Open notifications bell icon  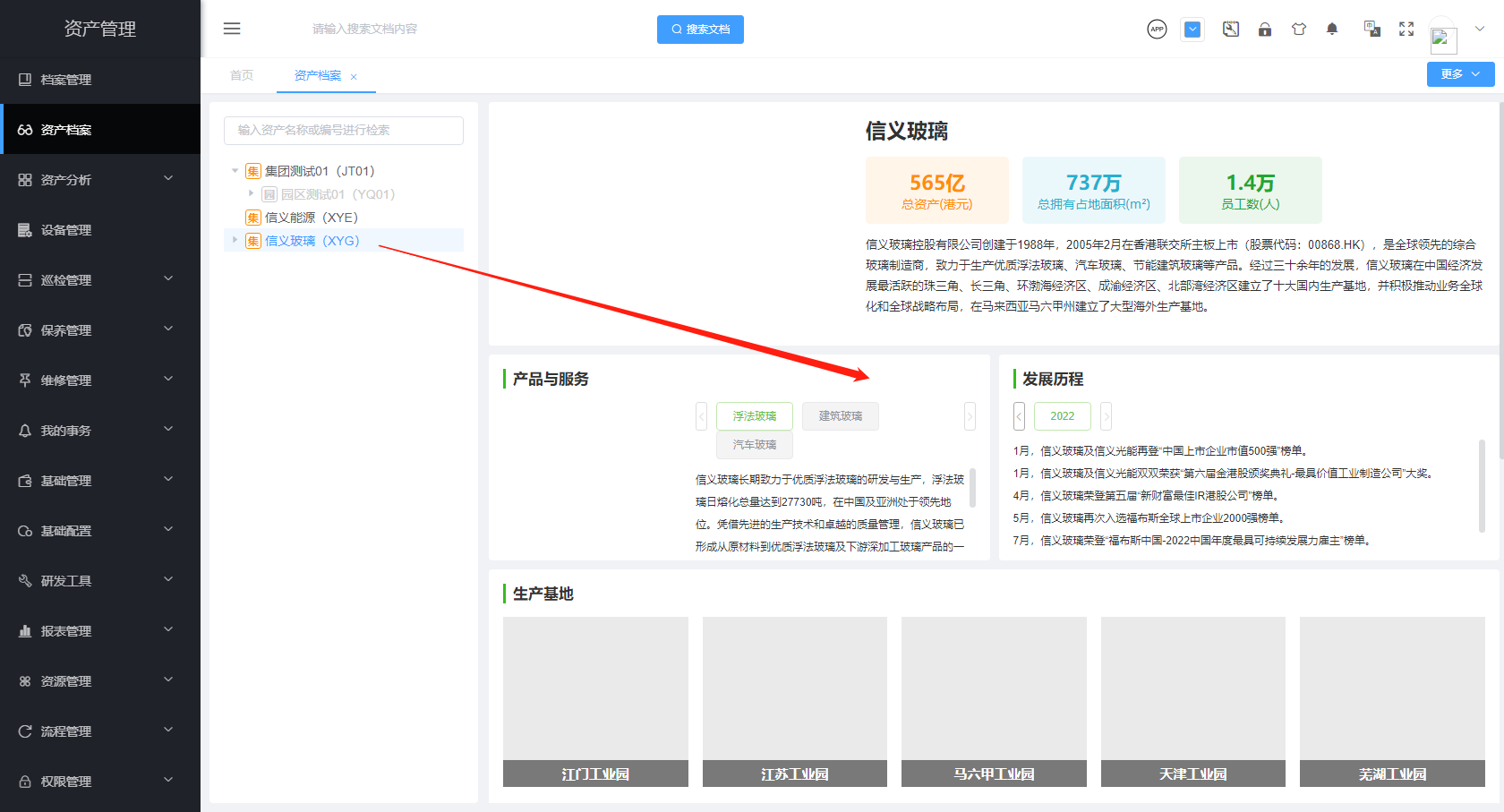coord(1332,30)
